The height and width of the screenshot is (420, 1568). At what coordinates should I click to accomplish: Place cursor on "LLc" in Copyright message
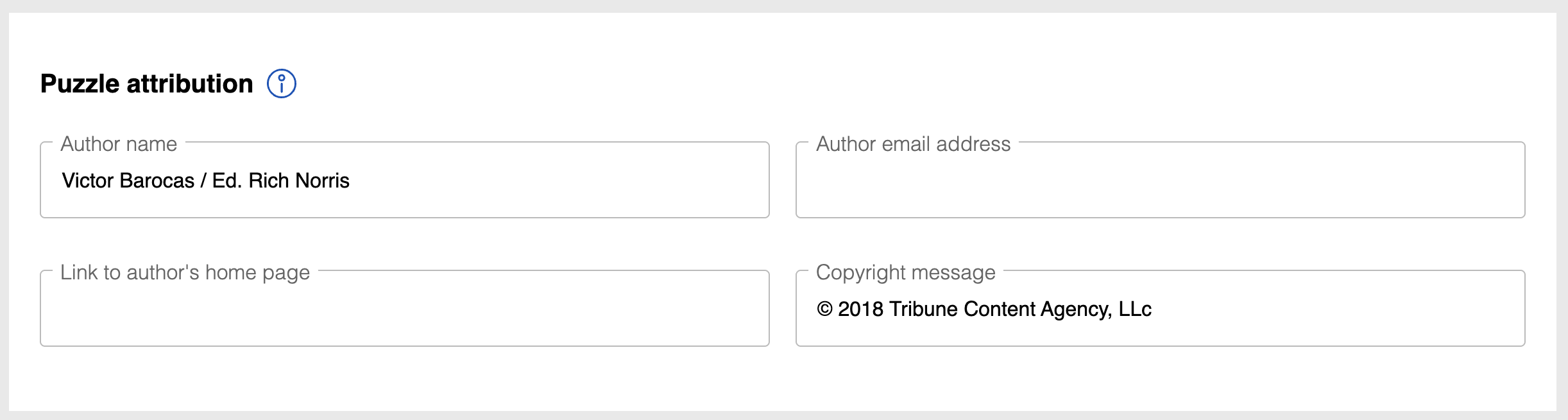1135,309
